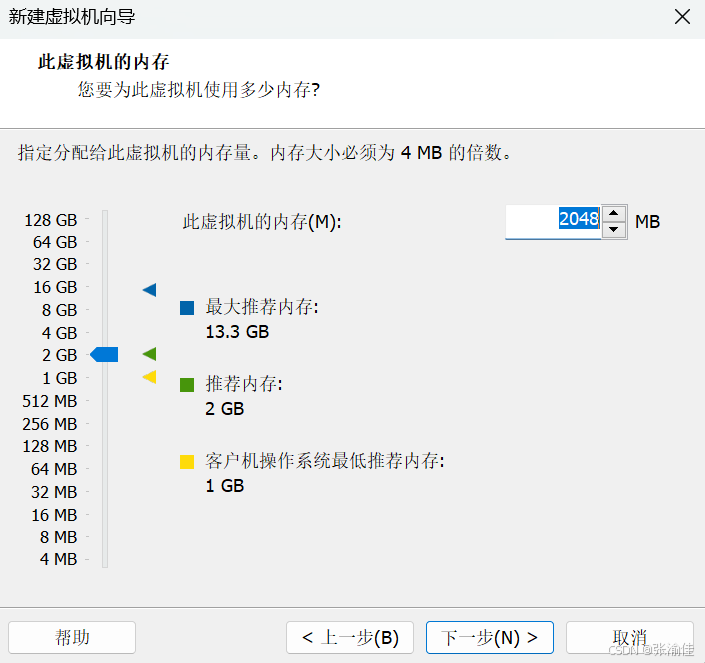Image resolution: width=705 pixels, height=663 pixels.
Task: Click the 13.3 GB maximum memory value
Action: click(x=237, y=332)
